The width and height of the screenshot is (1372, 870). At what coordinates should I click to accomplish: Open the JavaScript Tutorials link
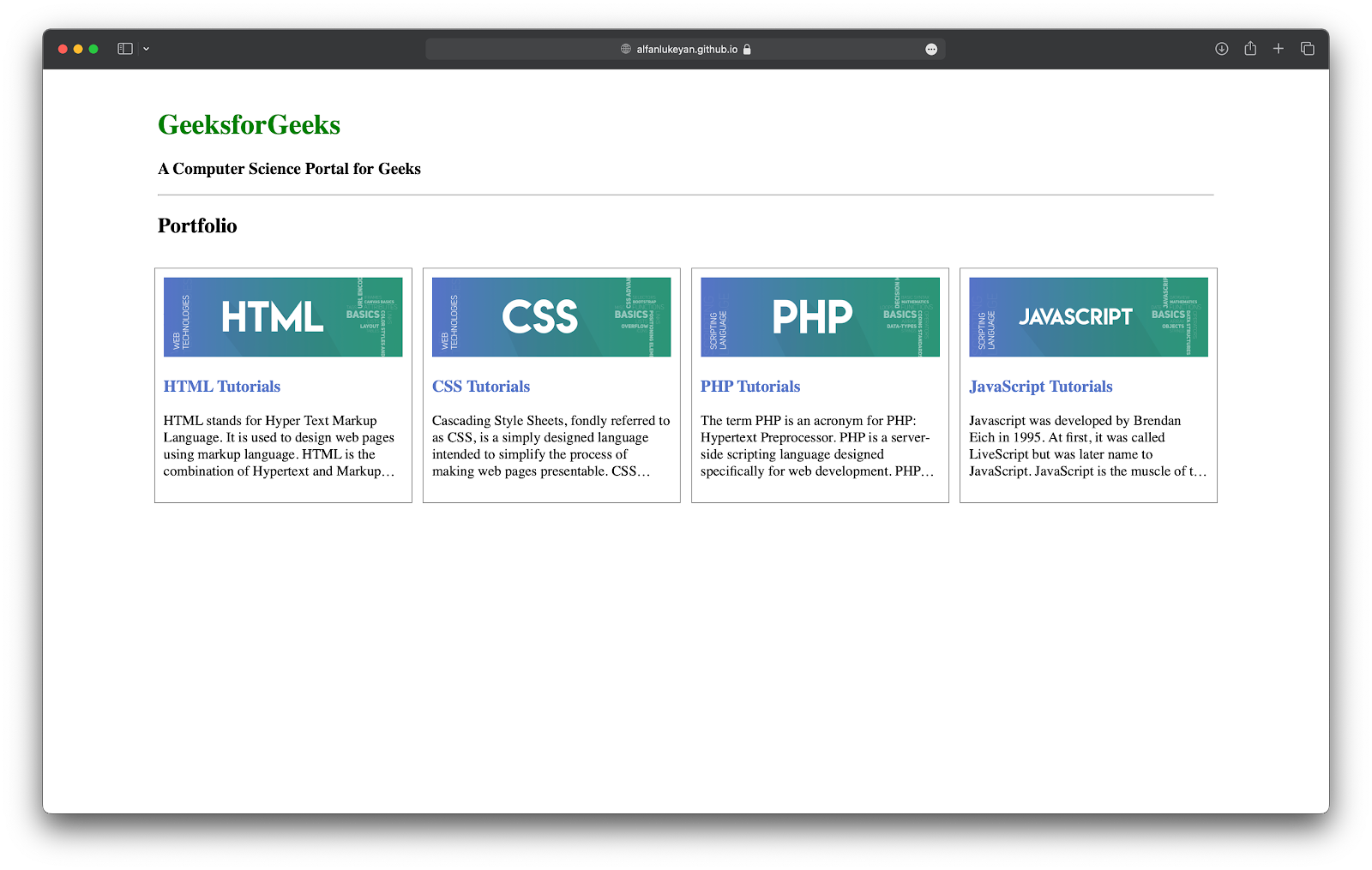1041,387
